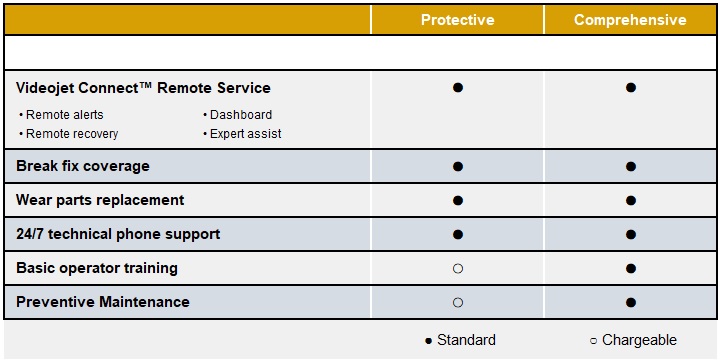Click the Standard legend marker
Image resolution: width=720 pixels, height=360 pixels.
pos(428,341)
